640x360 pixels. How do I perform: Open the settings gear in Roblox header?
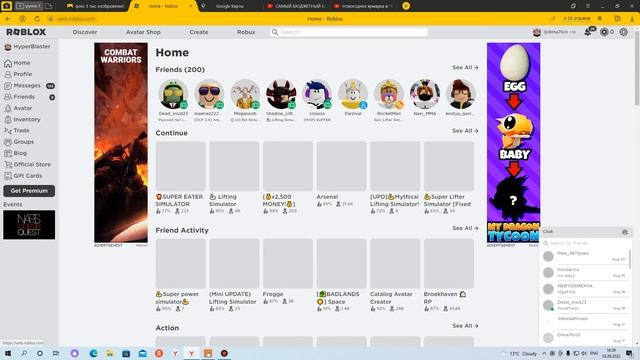(x=624, y=32)
